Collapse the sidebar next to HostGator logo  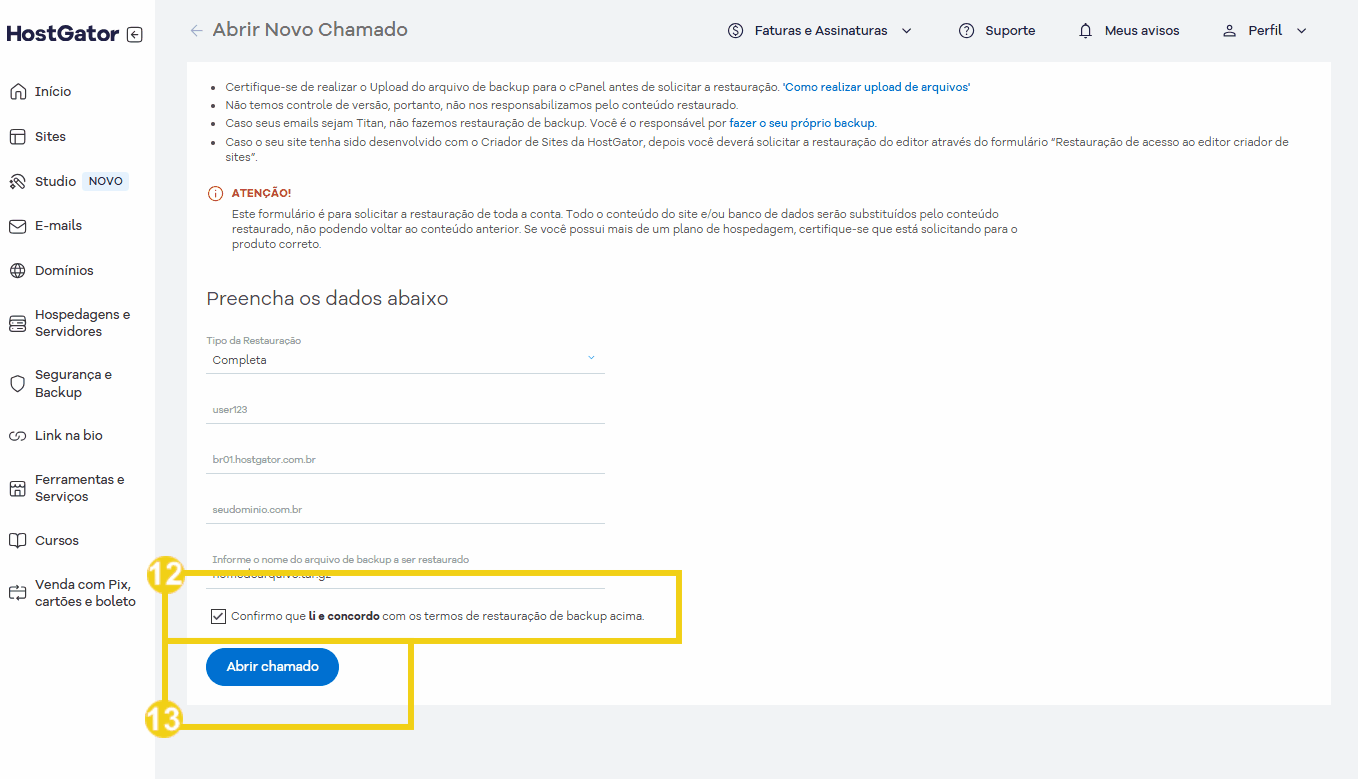[x=135, y=35]
